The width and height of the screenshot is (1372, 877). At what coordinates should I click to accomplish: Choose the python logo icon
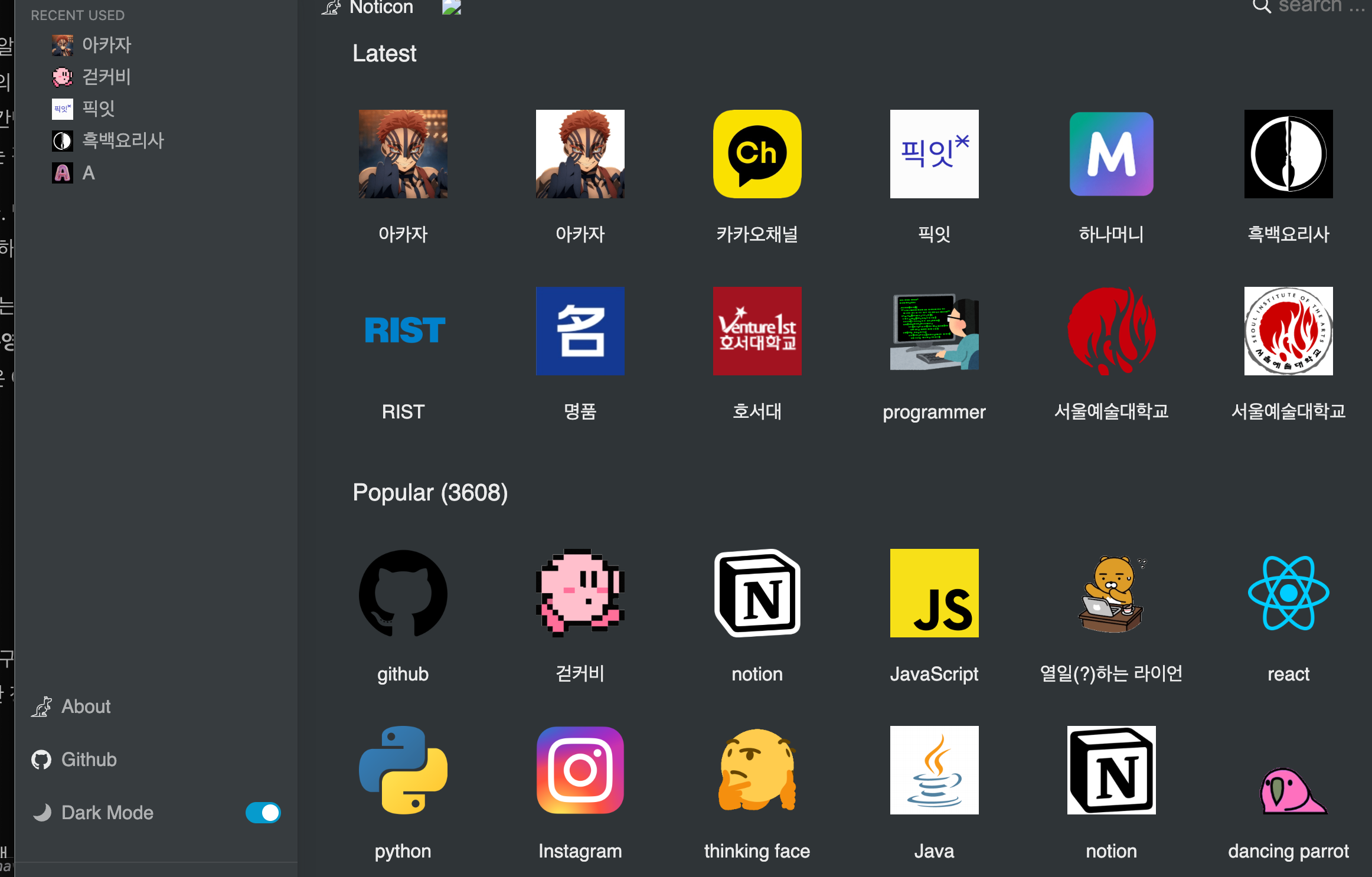(403, 770)
